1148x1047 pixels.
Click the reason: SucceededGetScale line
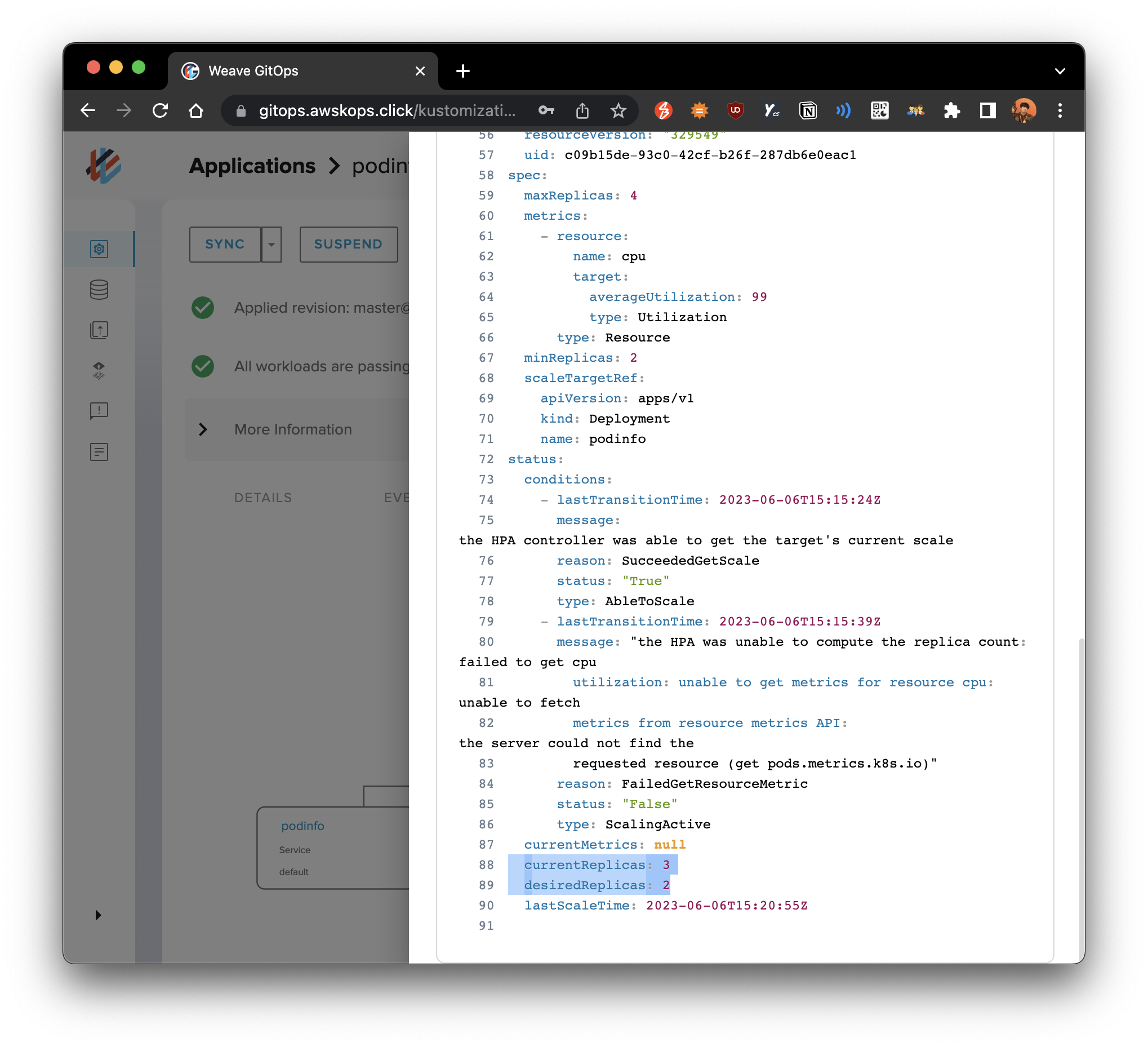click(658, 561)
